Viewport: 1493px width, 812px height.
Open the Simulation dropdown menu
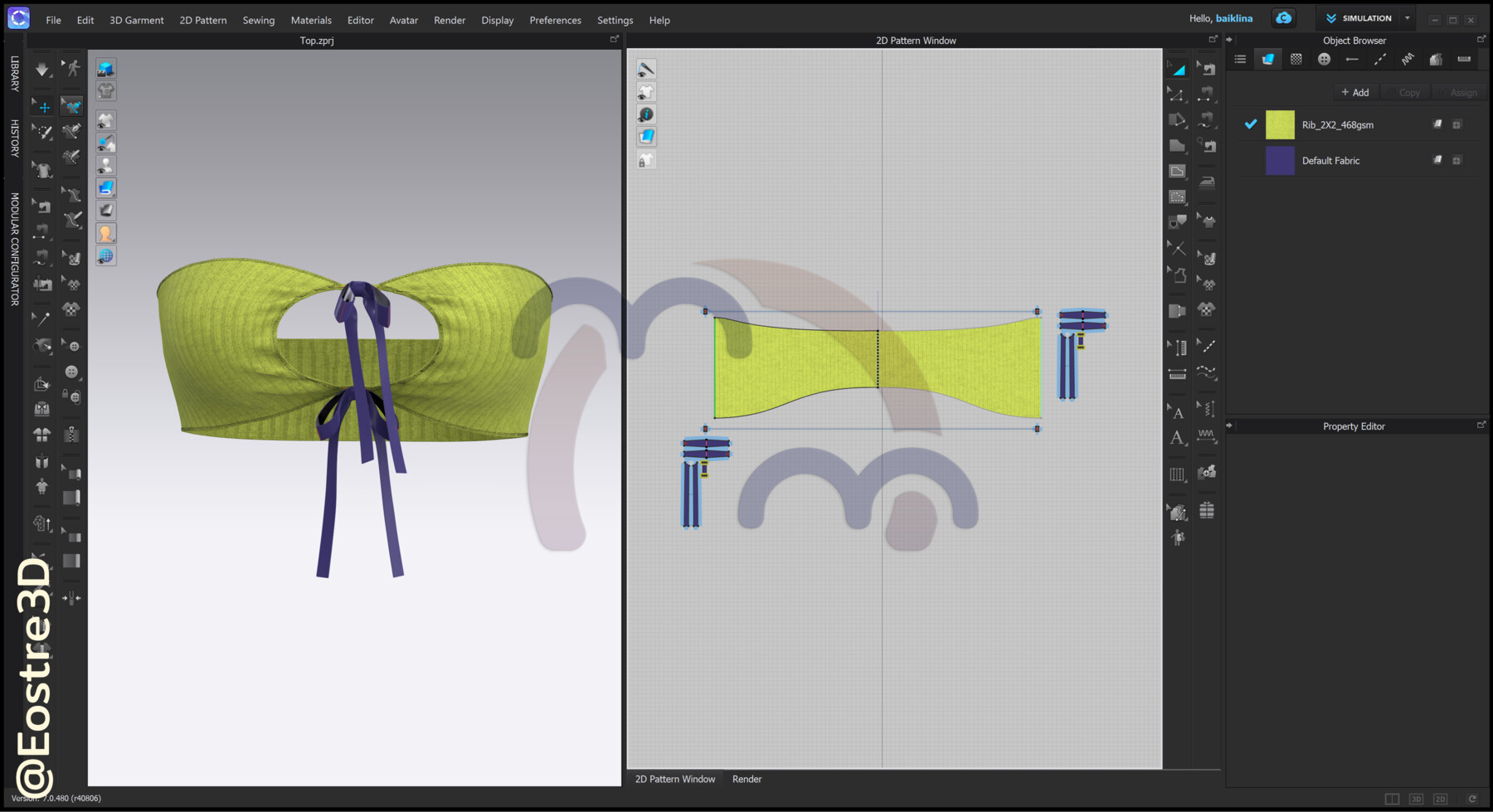coord(1408,17)
